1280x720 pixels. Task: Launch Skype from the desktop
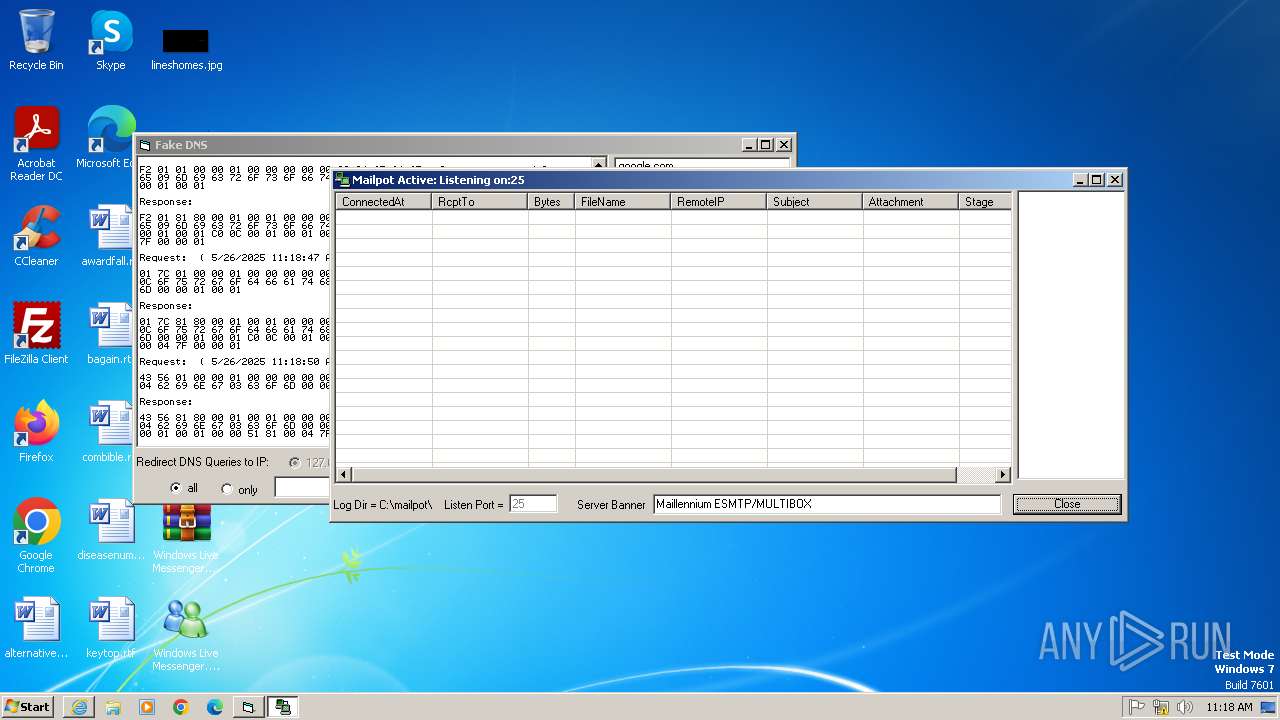point(110,40)
